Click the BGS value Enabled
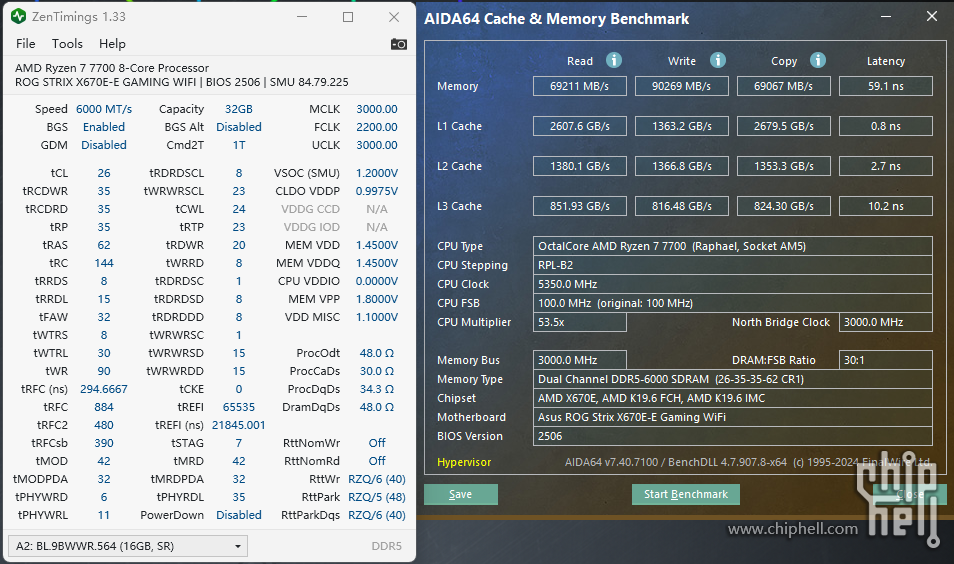Viewport: 954px width, 564px height. click(x=103, y=127)
